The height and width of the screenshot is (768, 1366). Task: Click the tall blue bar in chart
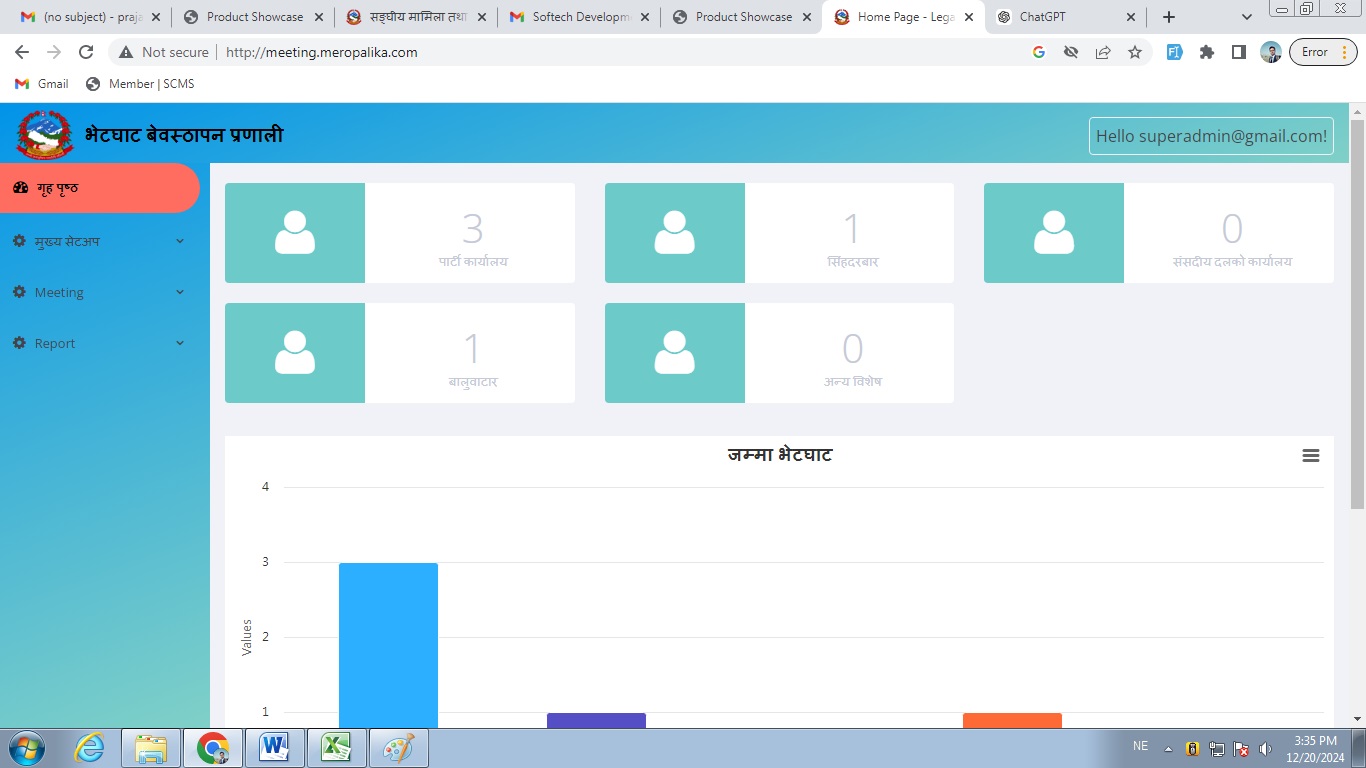388,645
